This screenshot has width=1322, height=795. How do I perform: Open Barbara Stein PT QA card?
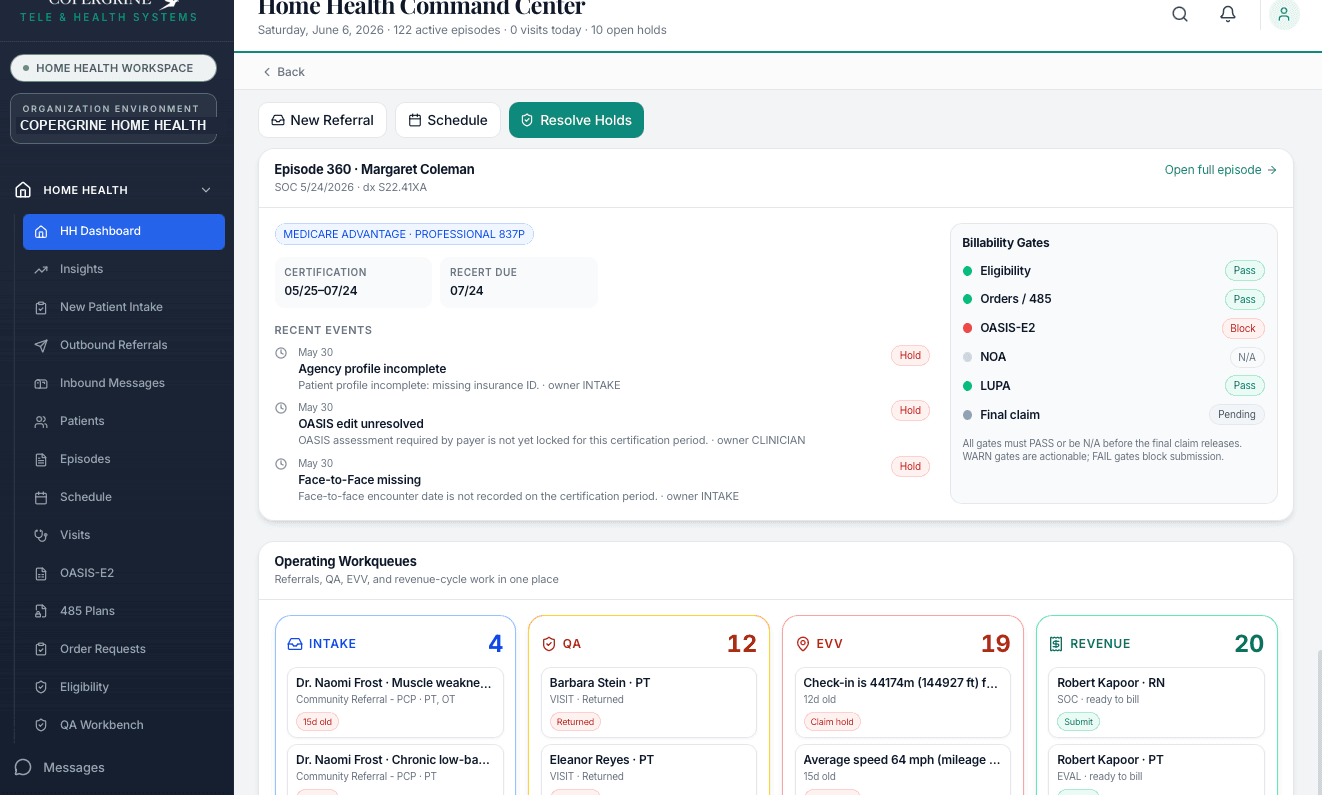649,702
